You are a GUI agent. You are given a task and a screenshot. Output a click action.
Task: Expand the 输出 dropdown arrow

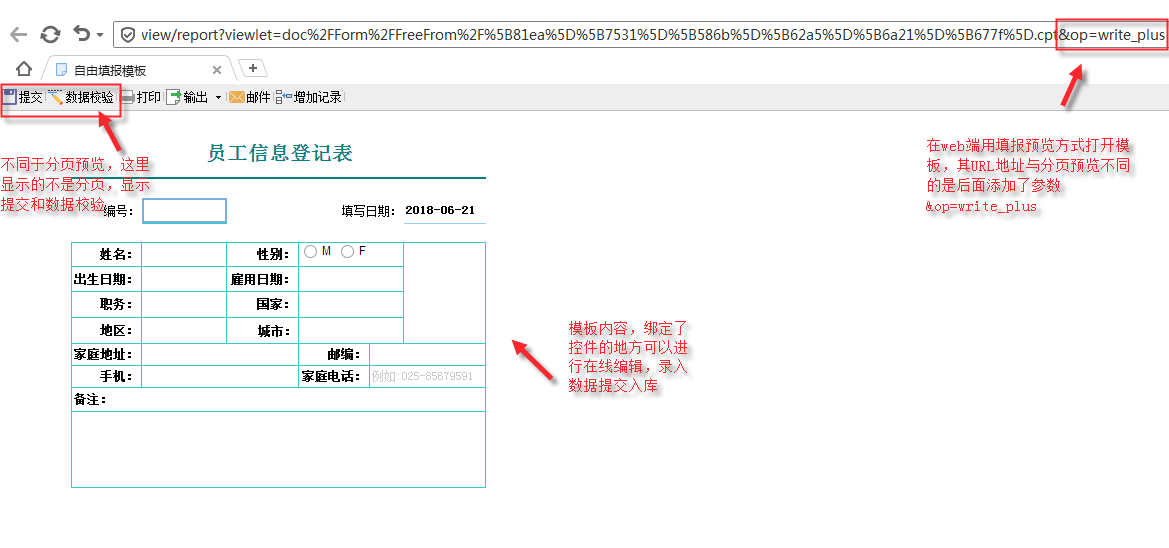point(218,98)
